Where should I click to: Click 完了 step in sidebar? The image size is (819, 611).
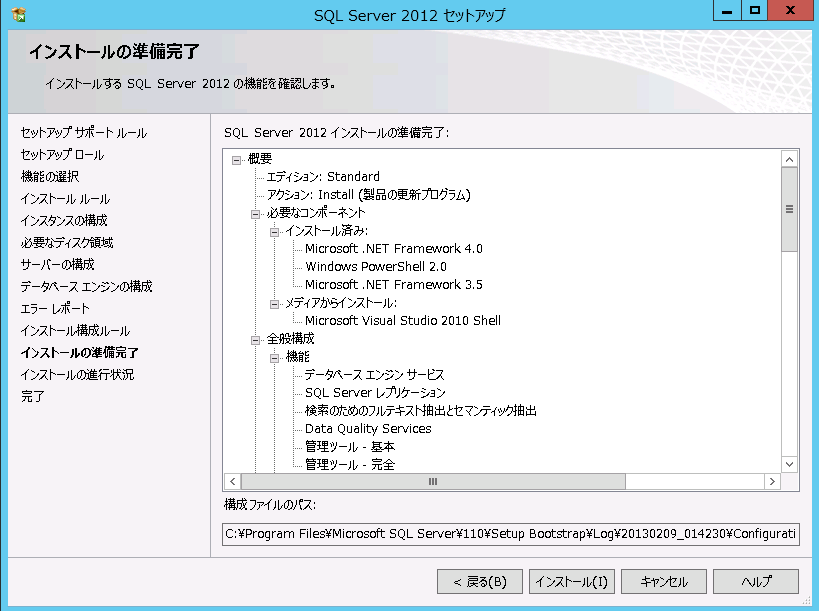[32, 396]
